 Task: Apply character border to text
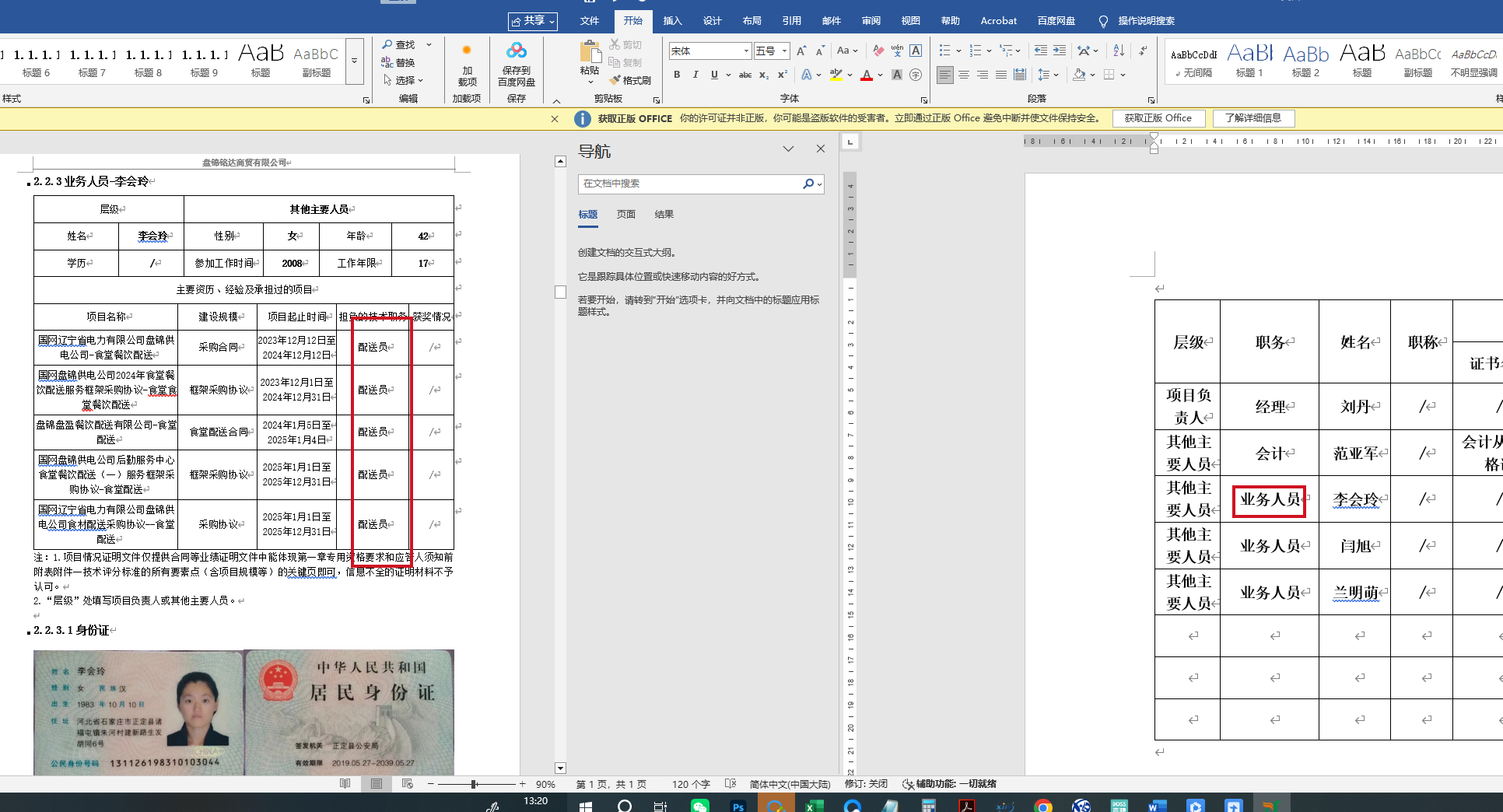916,51
